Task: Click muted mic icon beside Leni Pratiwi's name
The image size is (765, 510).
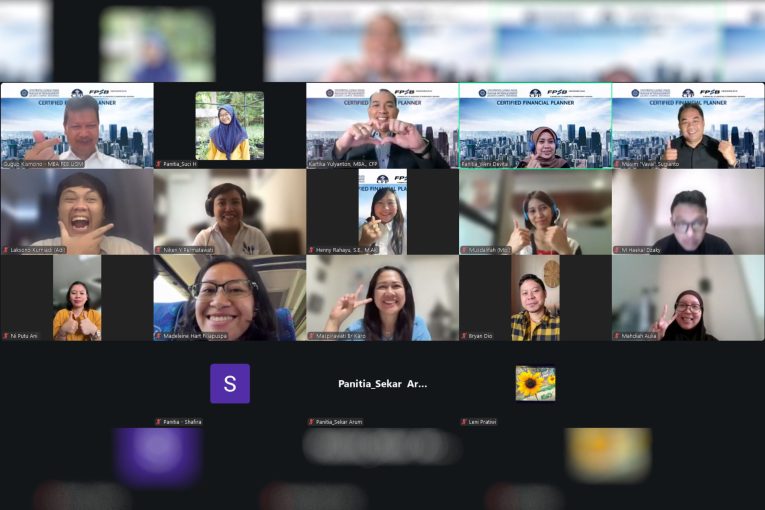Action: tap(464, 422)
